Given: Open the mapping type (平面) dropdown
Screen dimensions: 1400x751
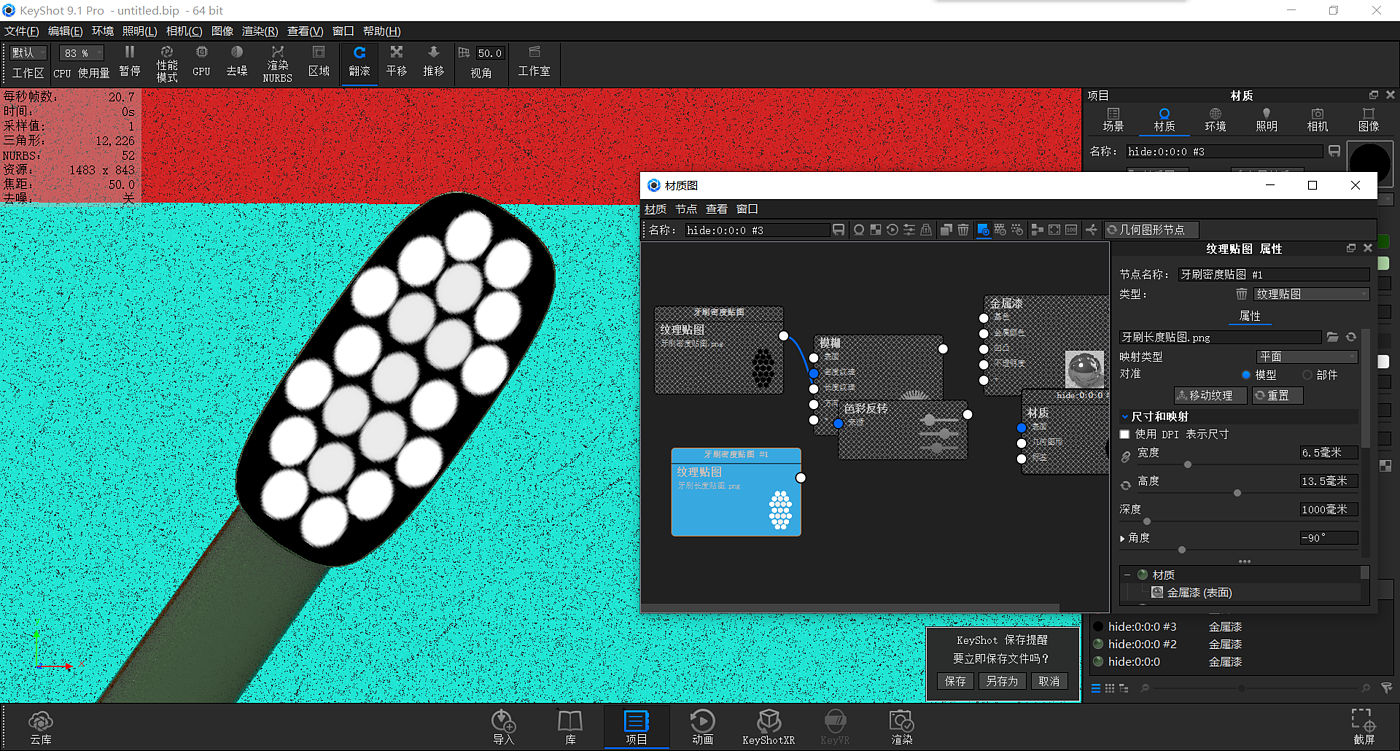Looking at the screenshot, I should [x=1307, y=356].
